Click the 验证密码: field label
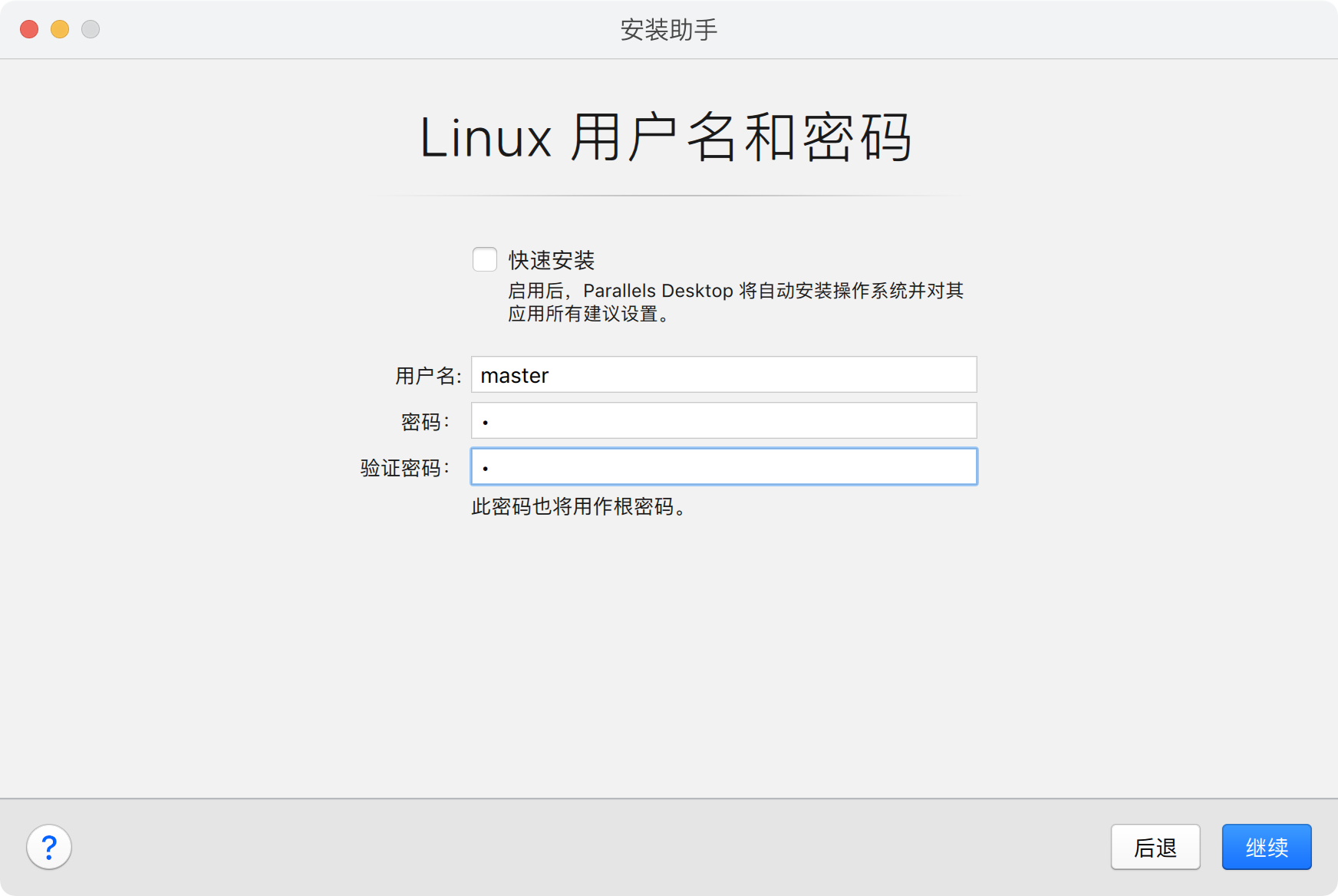 (405, 467)
